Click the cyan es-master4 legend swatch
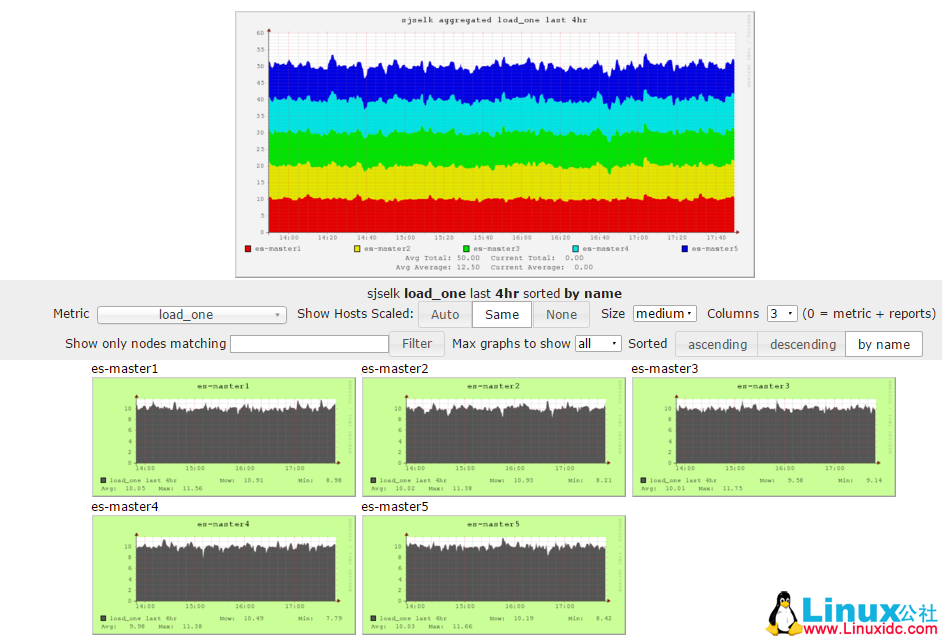 click(x=575, y=248)
